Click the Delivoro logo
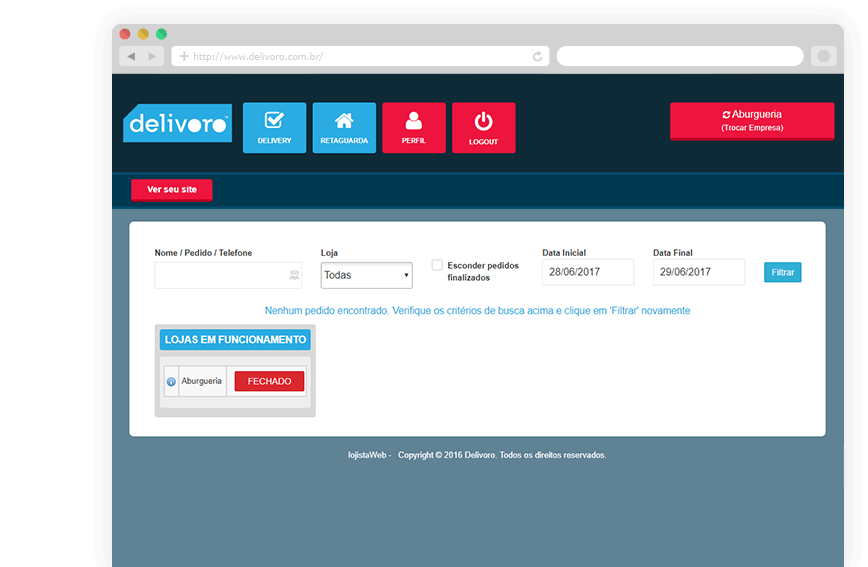The image size is (868, 567). 178,123
